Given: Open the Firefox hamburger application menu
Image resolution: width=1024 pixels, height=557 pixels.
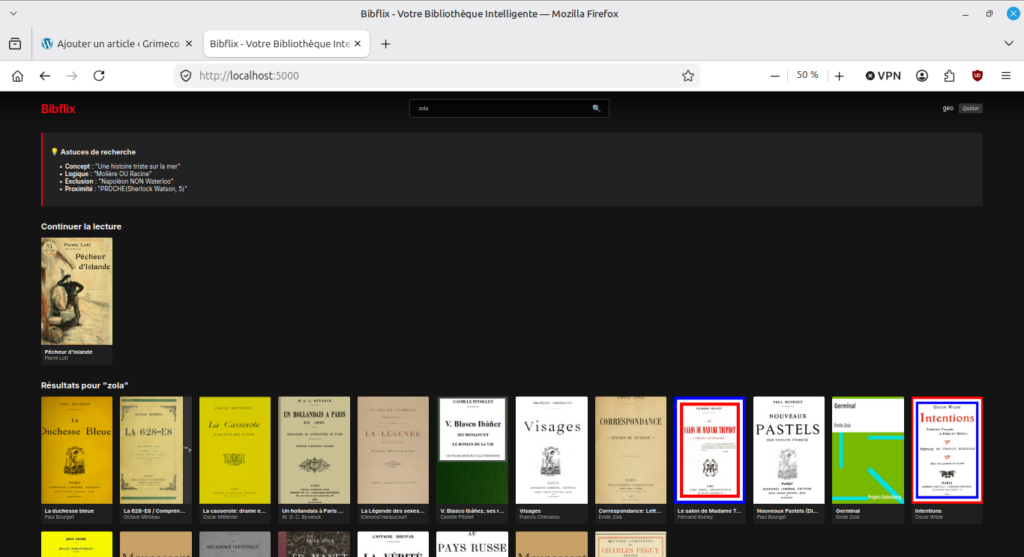Looking at the screenshot, I should (x=1006, y=76).
